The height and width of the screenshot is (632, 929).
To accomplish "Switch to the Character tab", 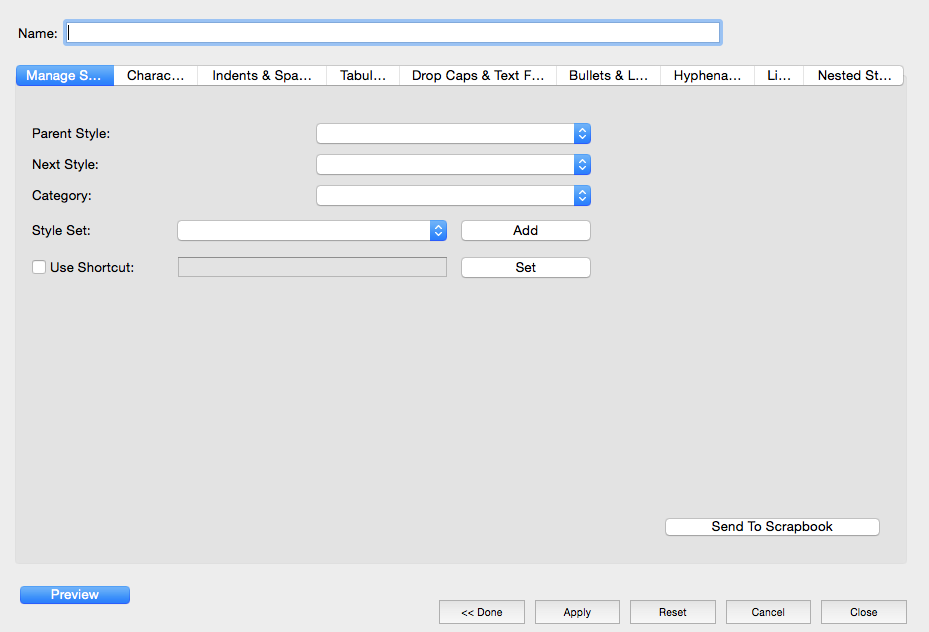I will (x=155, y=75).
